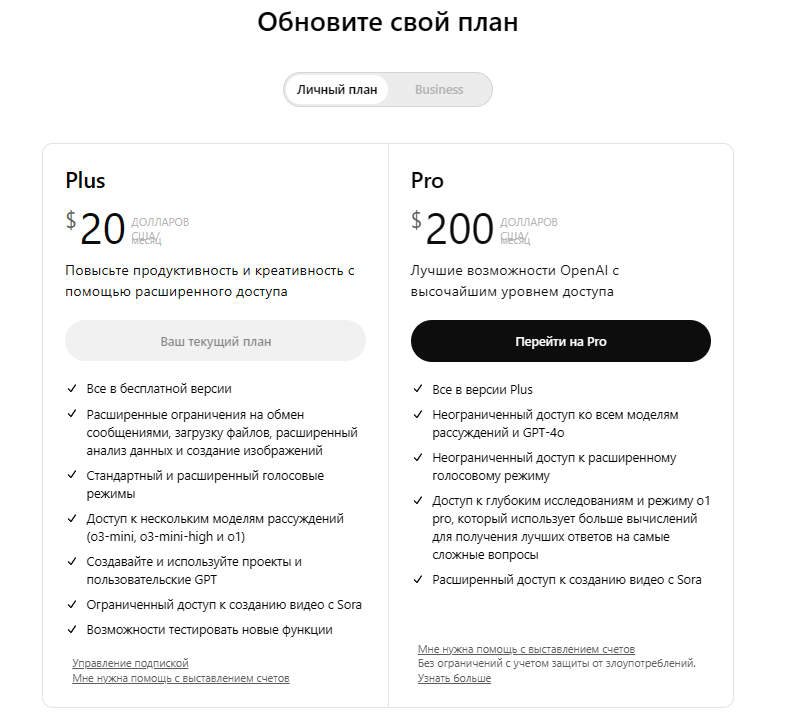This screenshot has height=712, width=787.
Task: Select the Личный план tab
Action: click(x=337, y=90)
